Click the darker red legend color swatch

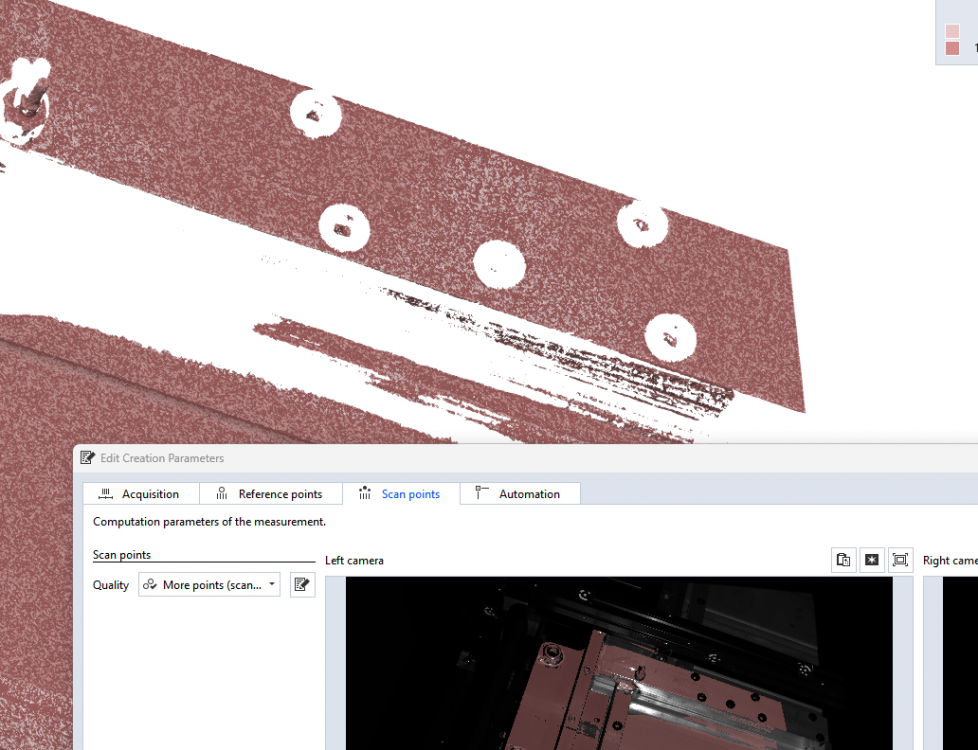[952, 48]
